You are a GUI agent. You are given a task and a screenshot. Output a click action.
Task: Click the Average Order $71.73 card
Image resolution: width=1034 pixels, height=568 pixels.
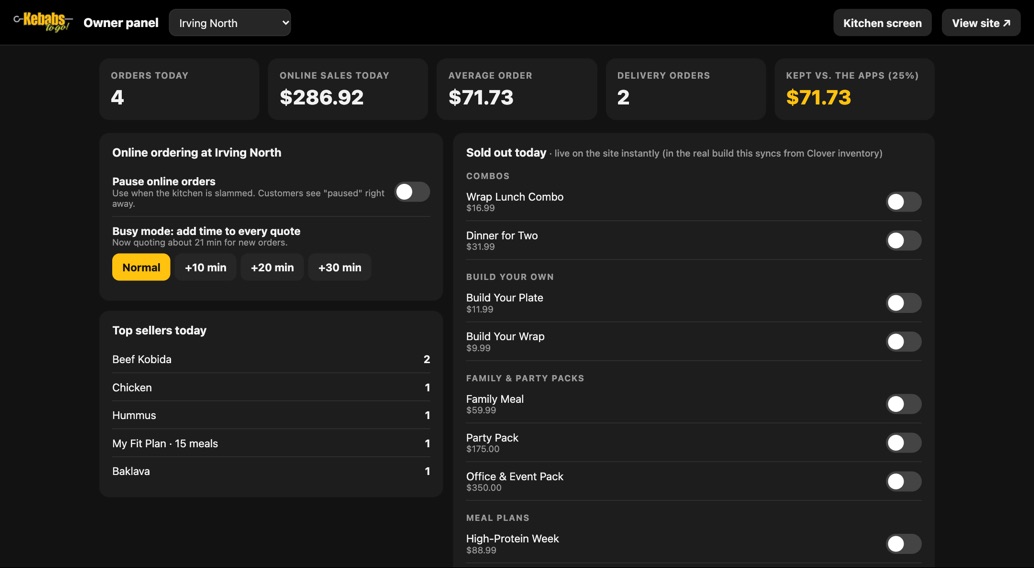[x=517, y=89]
